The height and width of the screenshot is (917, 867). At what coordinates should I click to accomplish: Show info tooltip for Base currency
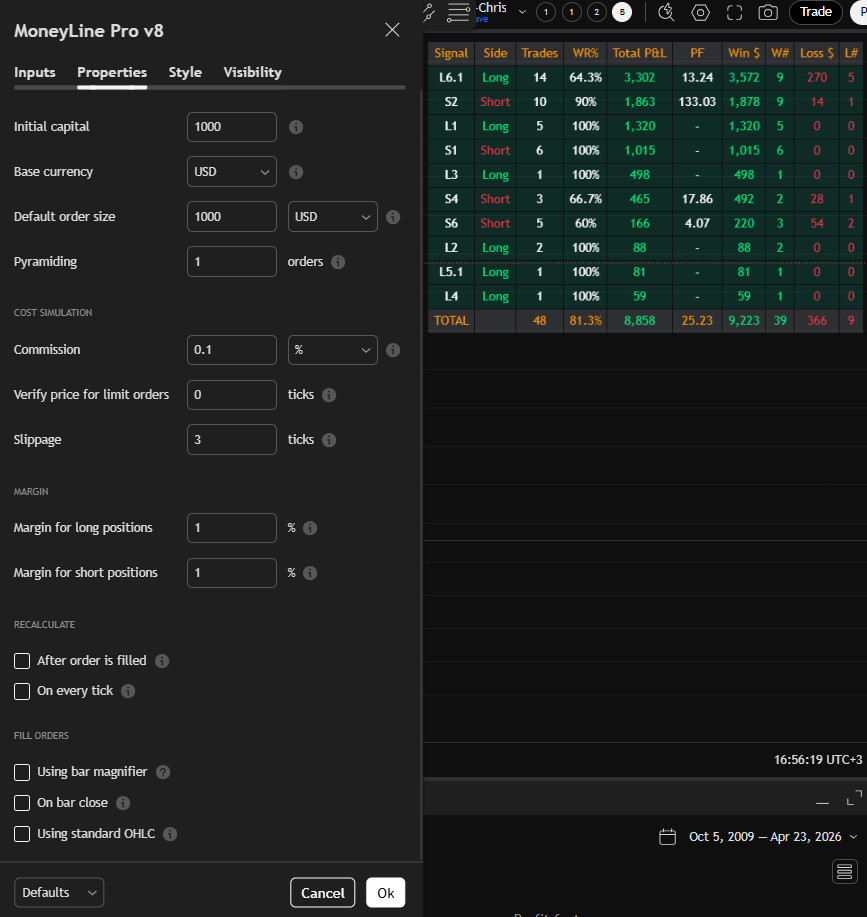coord(296,172)
